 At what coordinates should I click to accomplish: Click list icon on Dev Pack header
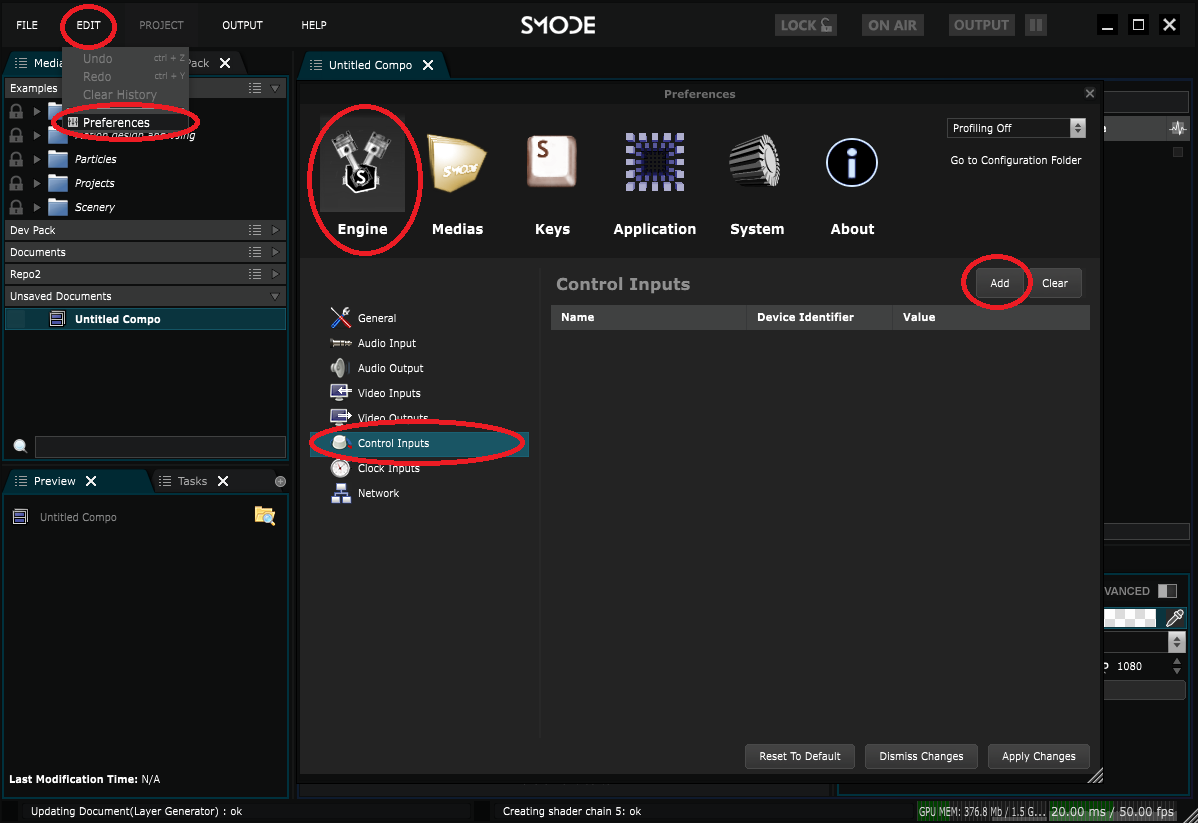254,230
